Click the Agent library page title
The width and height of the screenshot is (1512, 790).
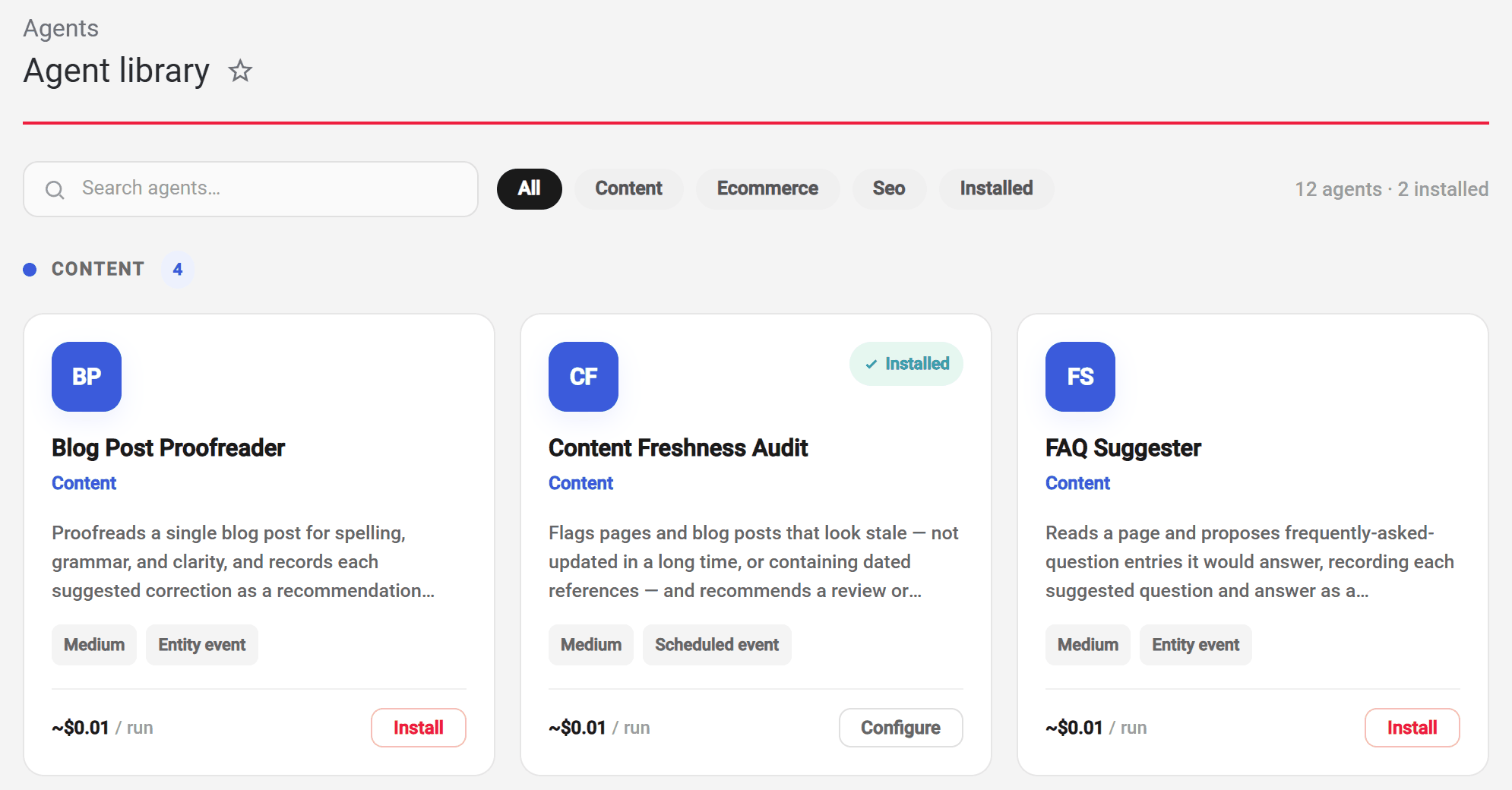[x=116, y=71]
